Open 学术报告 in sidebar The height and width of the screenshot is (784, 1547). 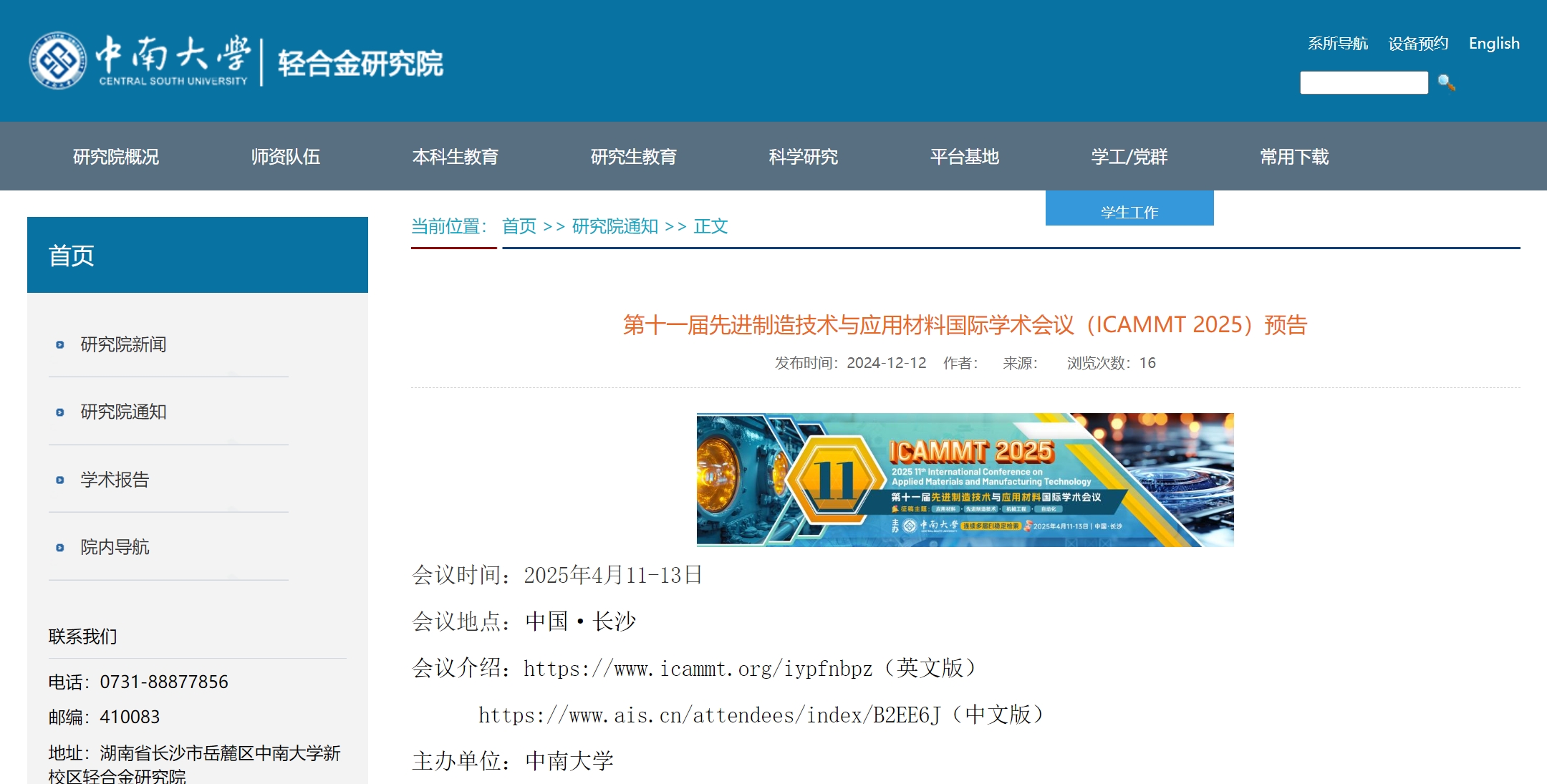[115, 480]
